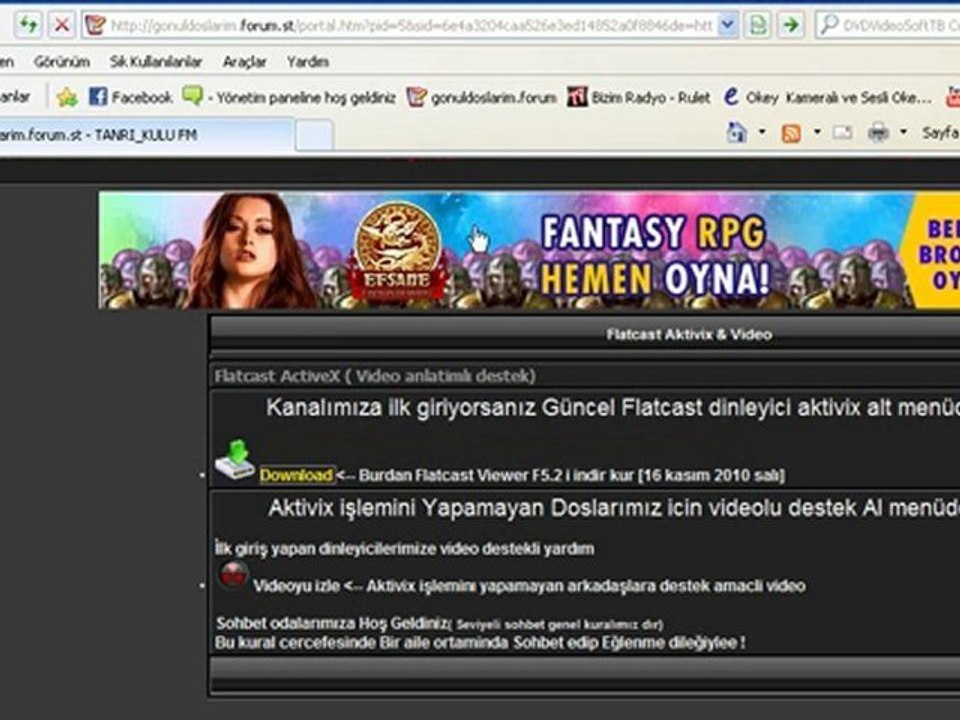960x720 pixels.
Task: Open the Sayfa menu in command bar
Action: (940, 132)
